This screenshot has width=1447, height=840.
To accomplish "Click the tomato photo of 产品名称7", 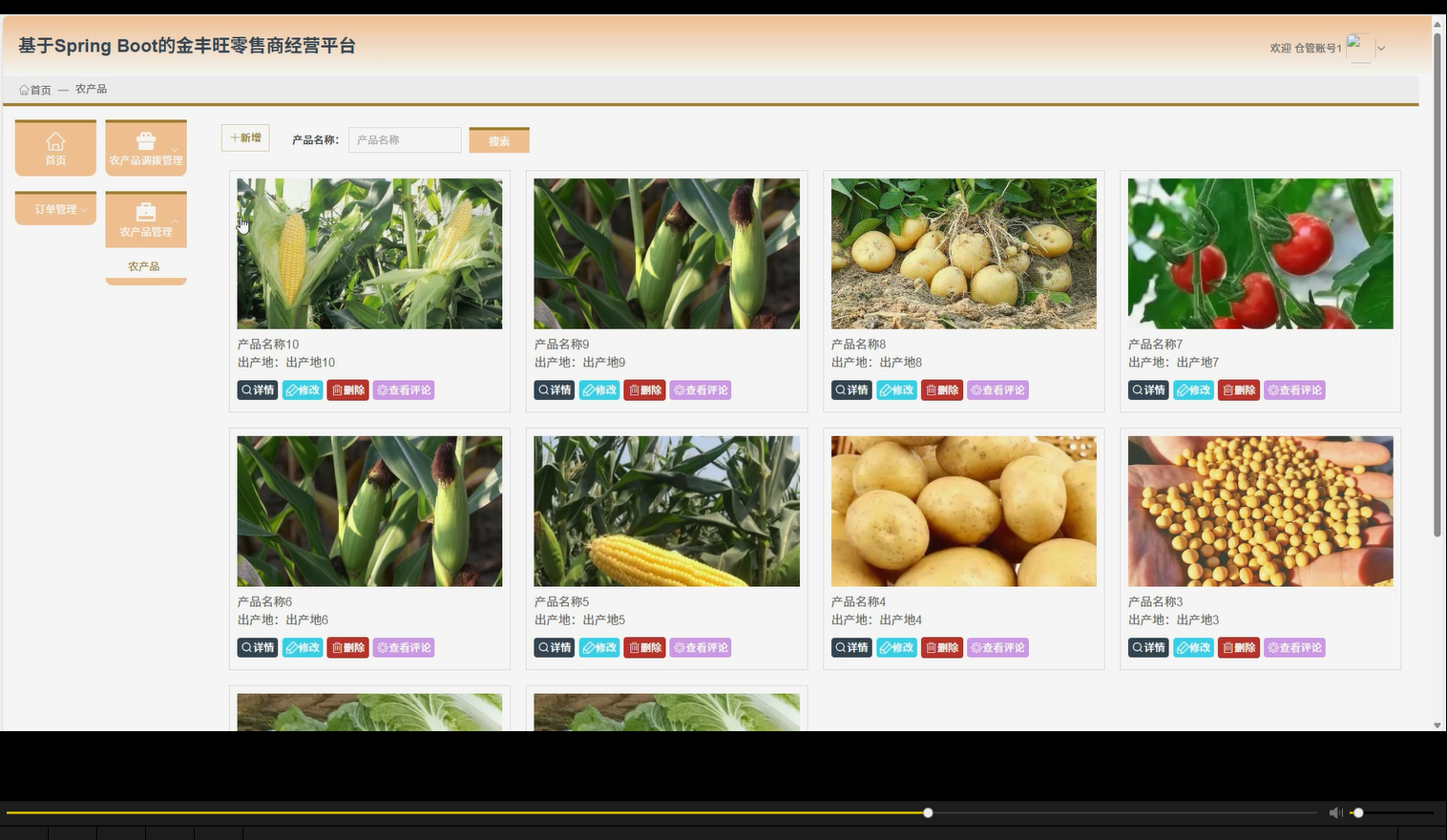I will click(x=1260, y=254).
